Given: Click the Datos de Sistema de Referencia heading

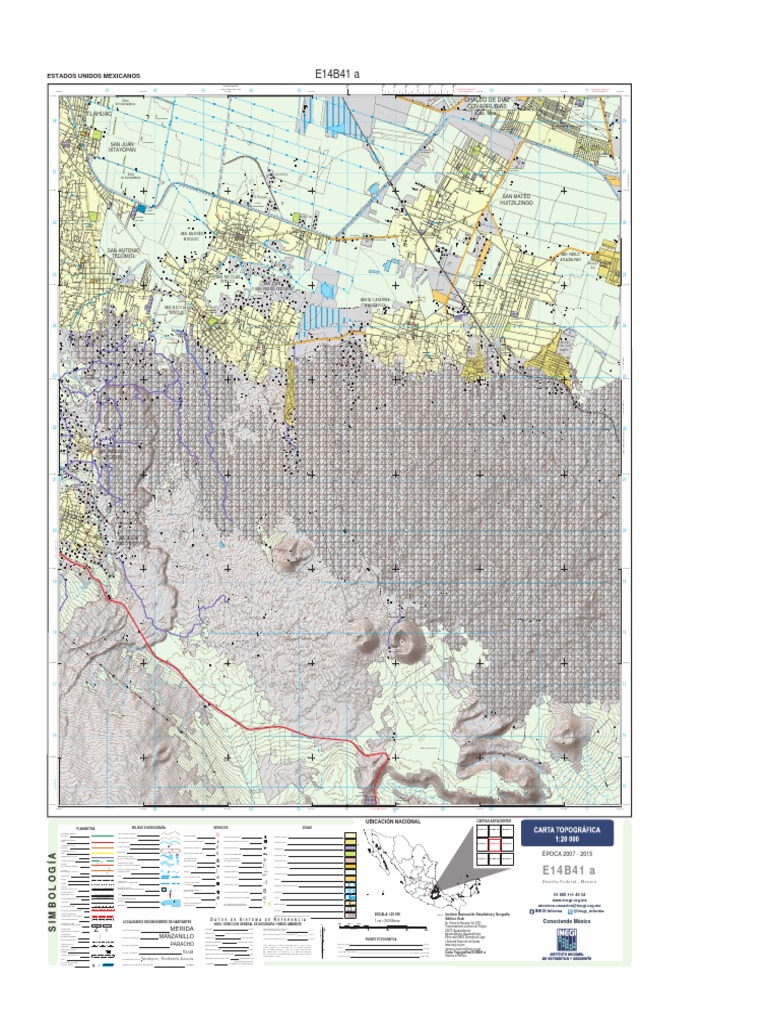Looking at the screenshot, I should (259, 919).
